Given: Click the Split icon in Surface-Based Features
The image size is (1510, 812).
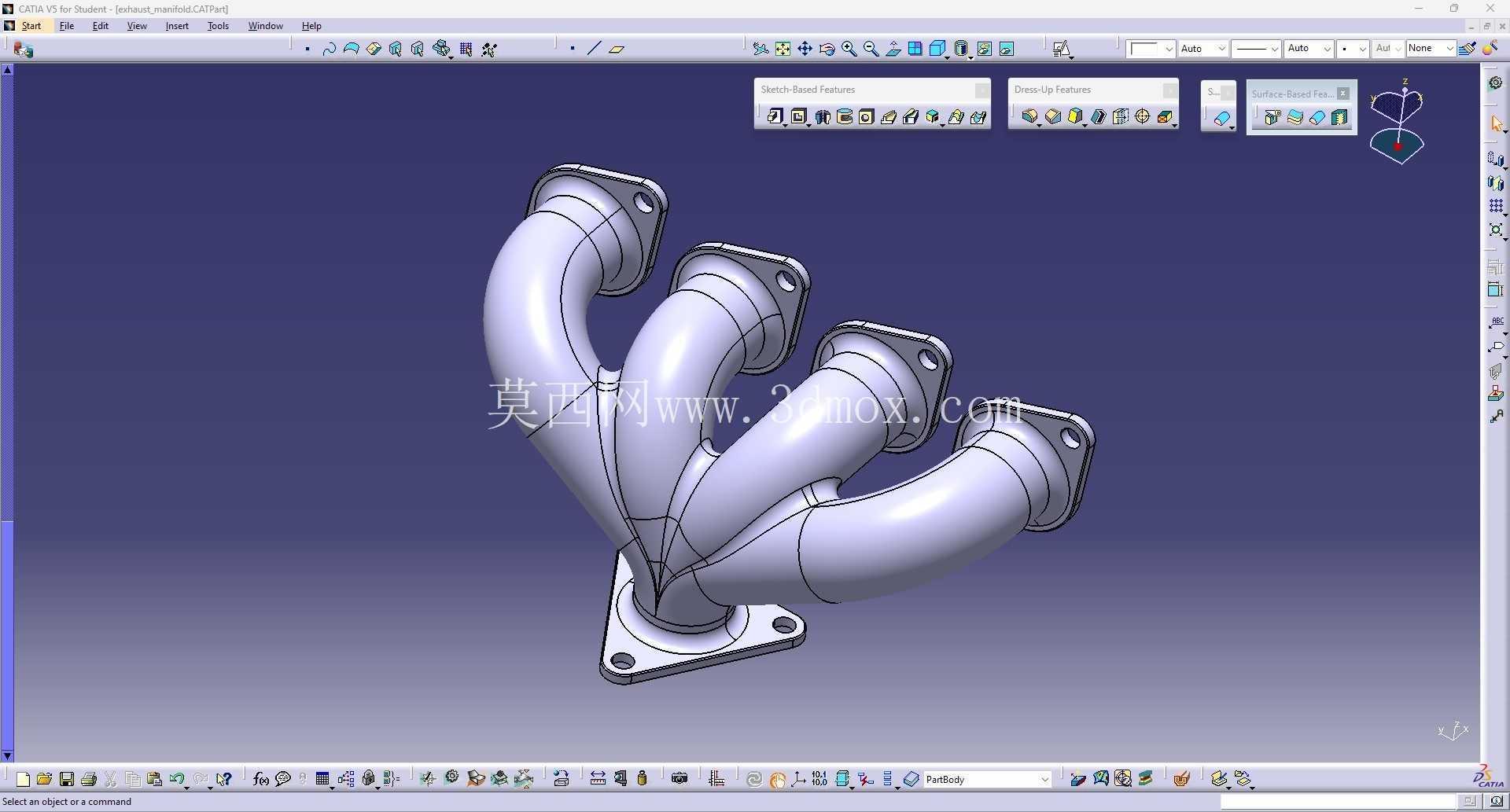Looking at the screenshot, I should coord(1272,118).
